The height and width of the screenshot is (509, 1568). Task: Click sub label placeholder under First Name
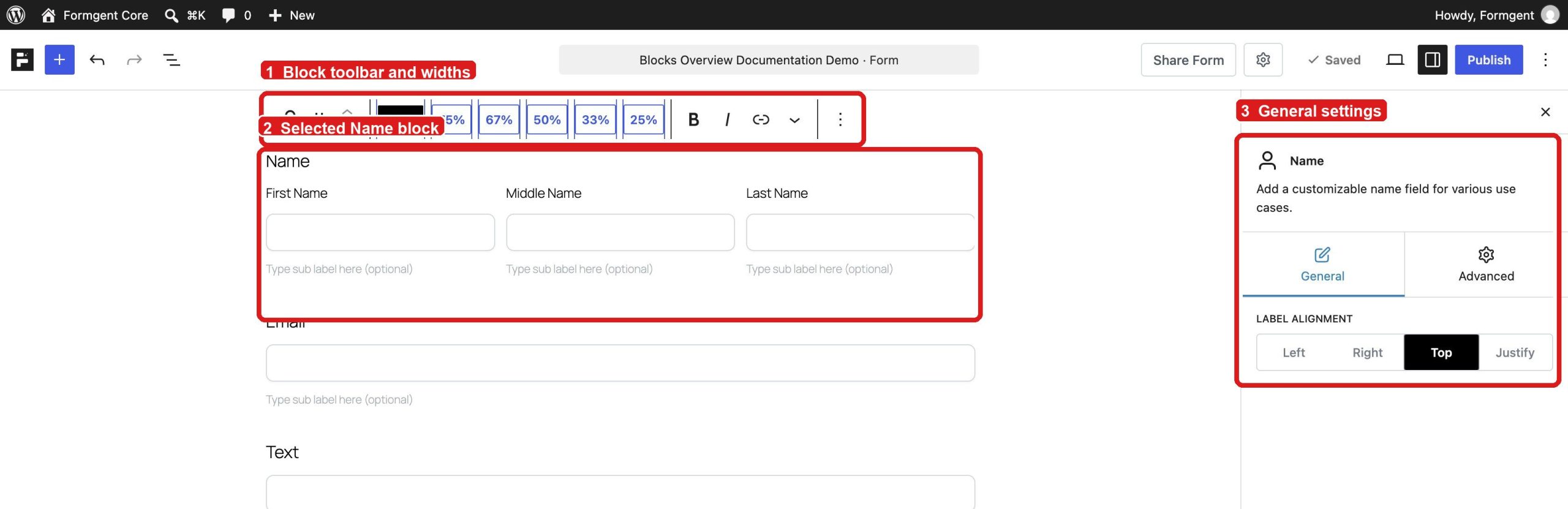tap(339, 269)
